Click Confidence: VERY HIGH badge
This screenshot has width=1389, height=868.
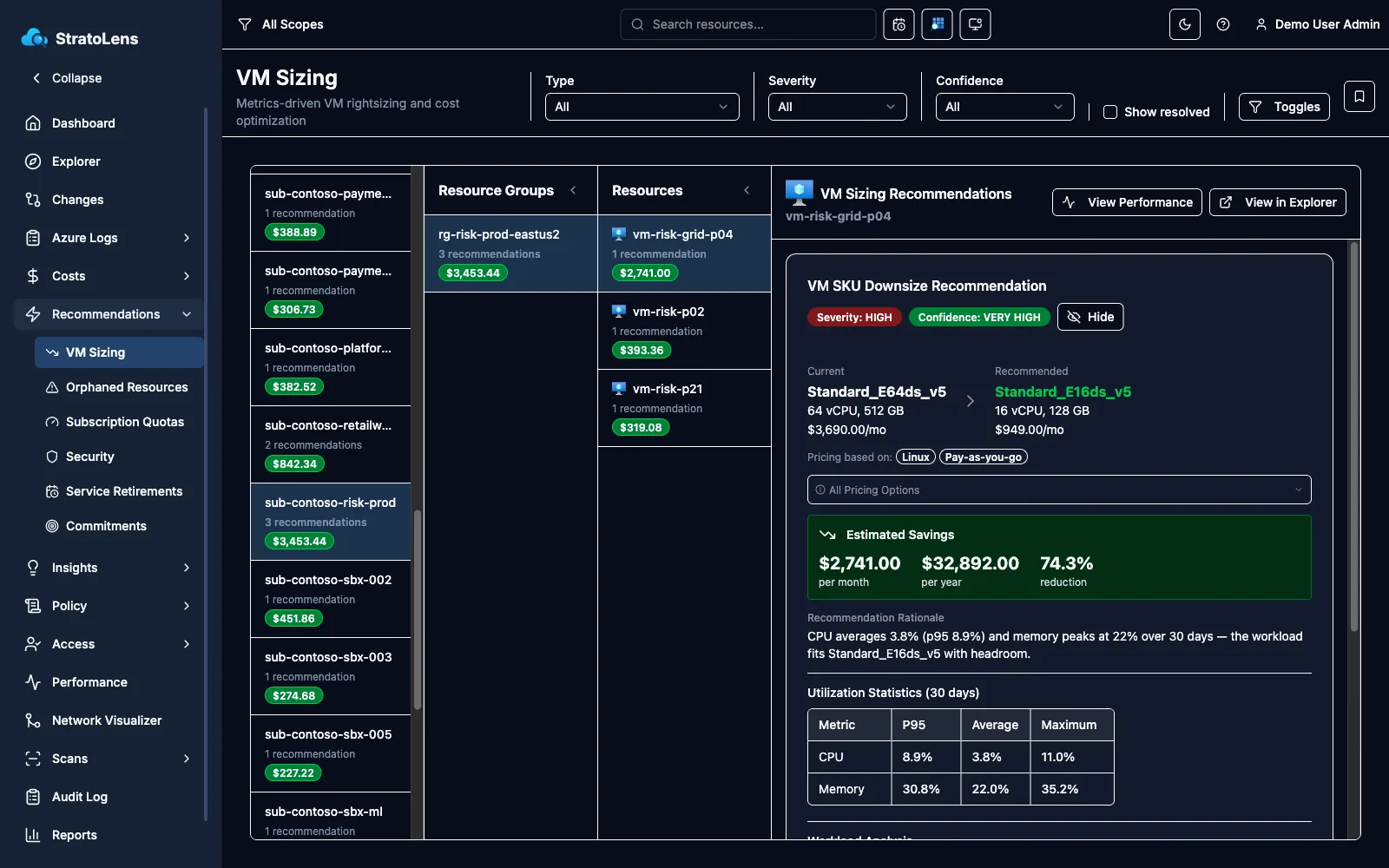(979, 318)
